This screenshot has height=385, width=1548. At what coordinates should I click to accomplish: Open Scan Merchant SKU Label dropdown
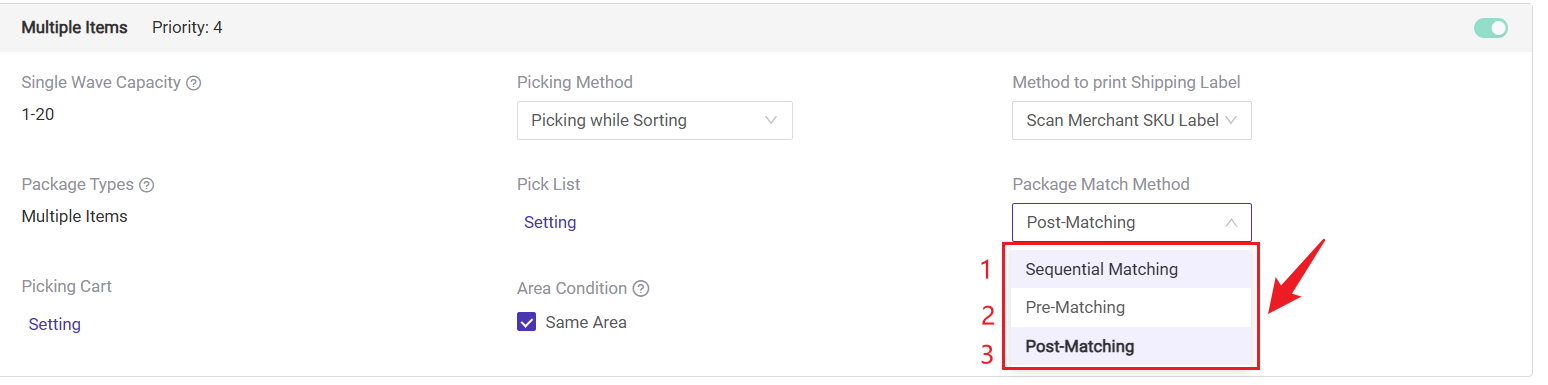pyautogui.click(x=1132, y=120)
